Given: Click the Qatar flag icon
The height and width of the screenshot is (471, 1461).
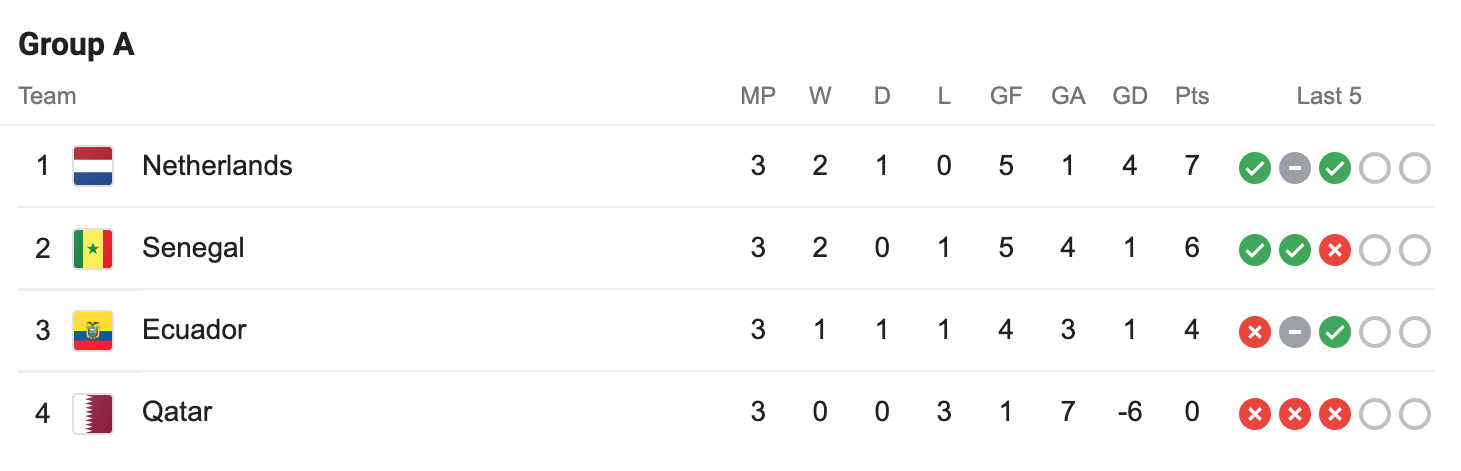Looking at the screenshot, I should point(93,412).
